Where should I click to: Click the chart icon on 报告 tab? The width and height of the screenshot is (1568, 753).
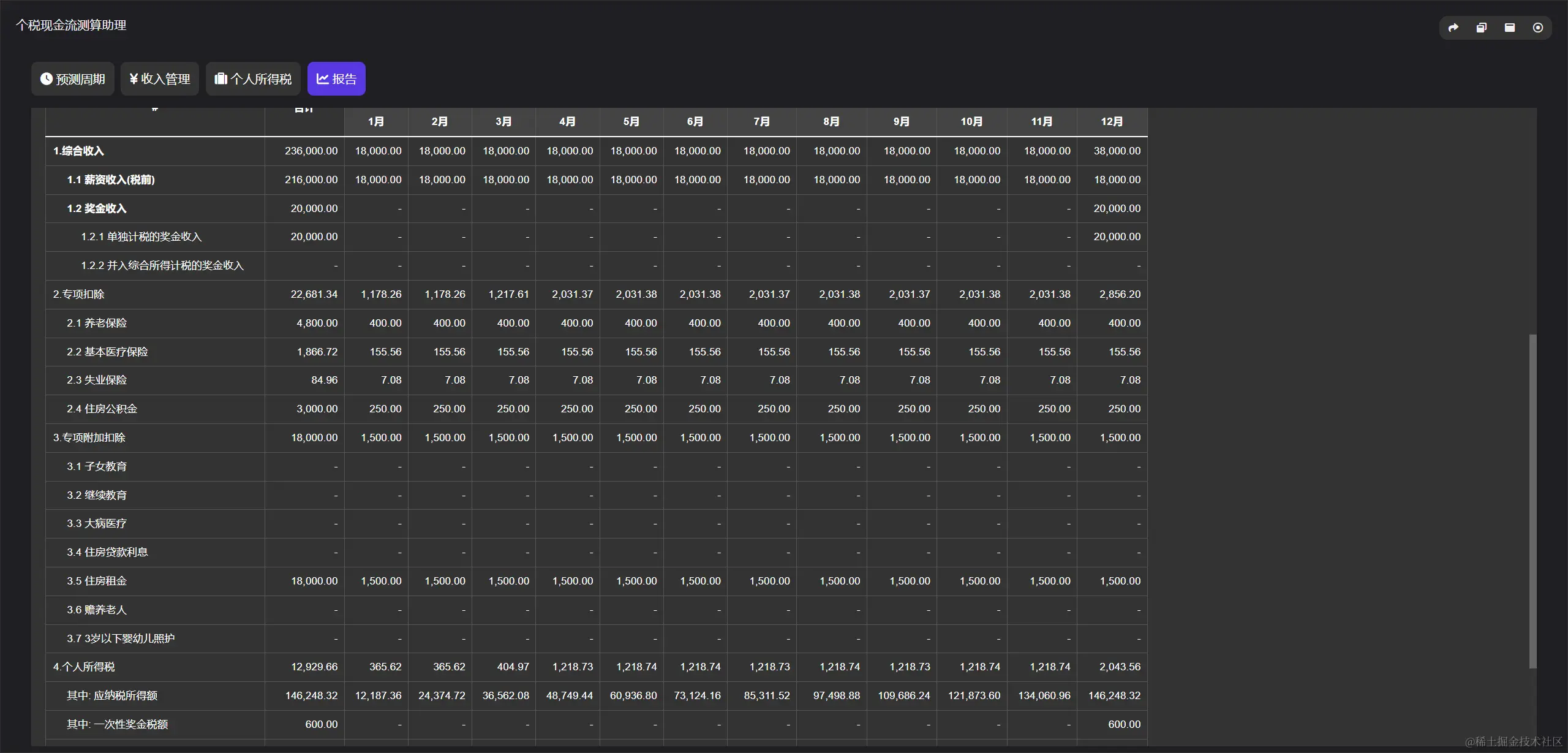[x=322, y=78]
